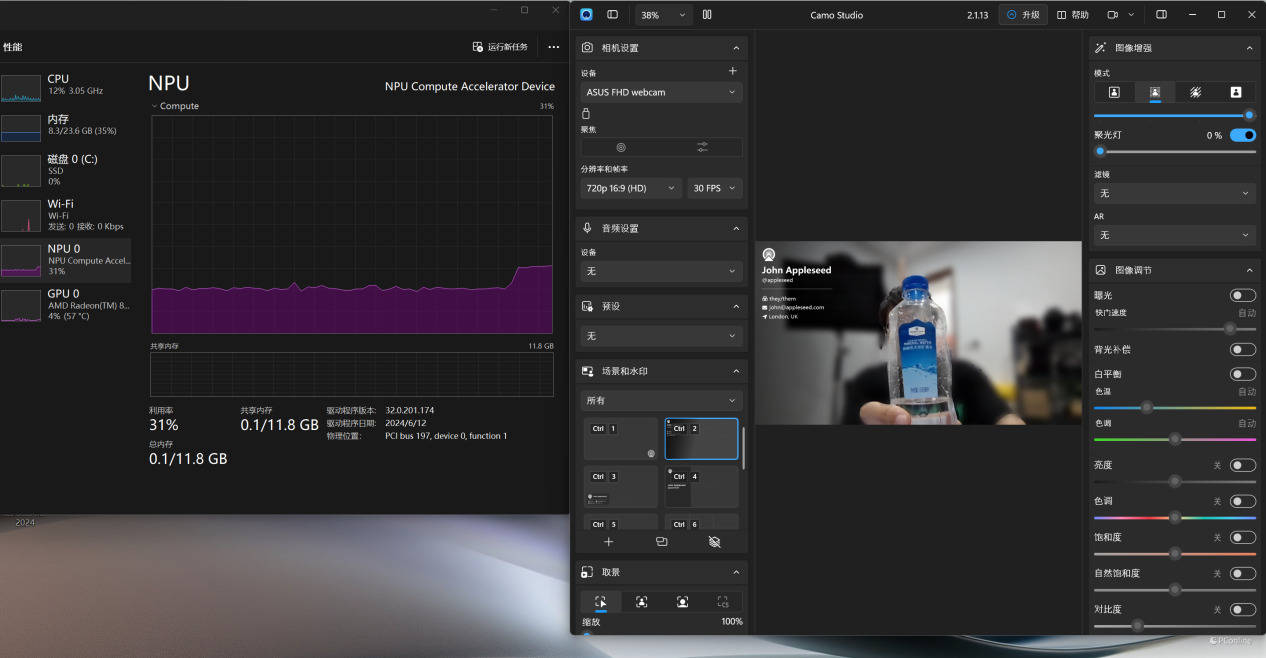
Task: Turn on the 亮度 brightness toggle
Action: (1243, 465)
